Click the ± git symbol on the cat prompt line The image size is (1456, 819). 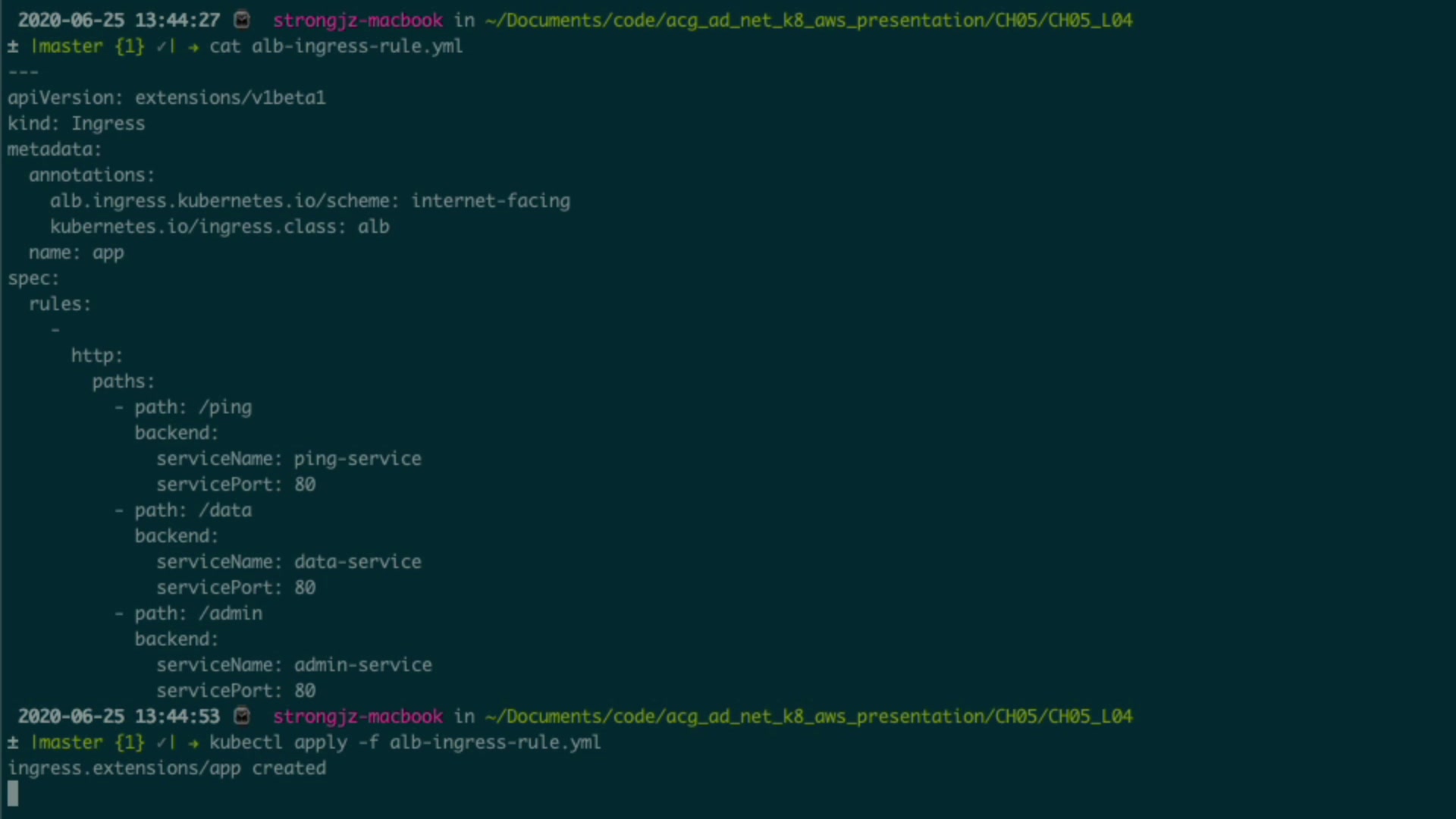pyautogui.click(x=13, y=46)
